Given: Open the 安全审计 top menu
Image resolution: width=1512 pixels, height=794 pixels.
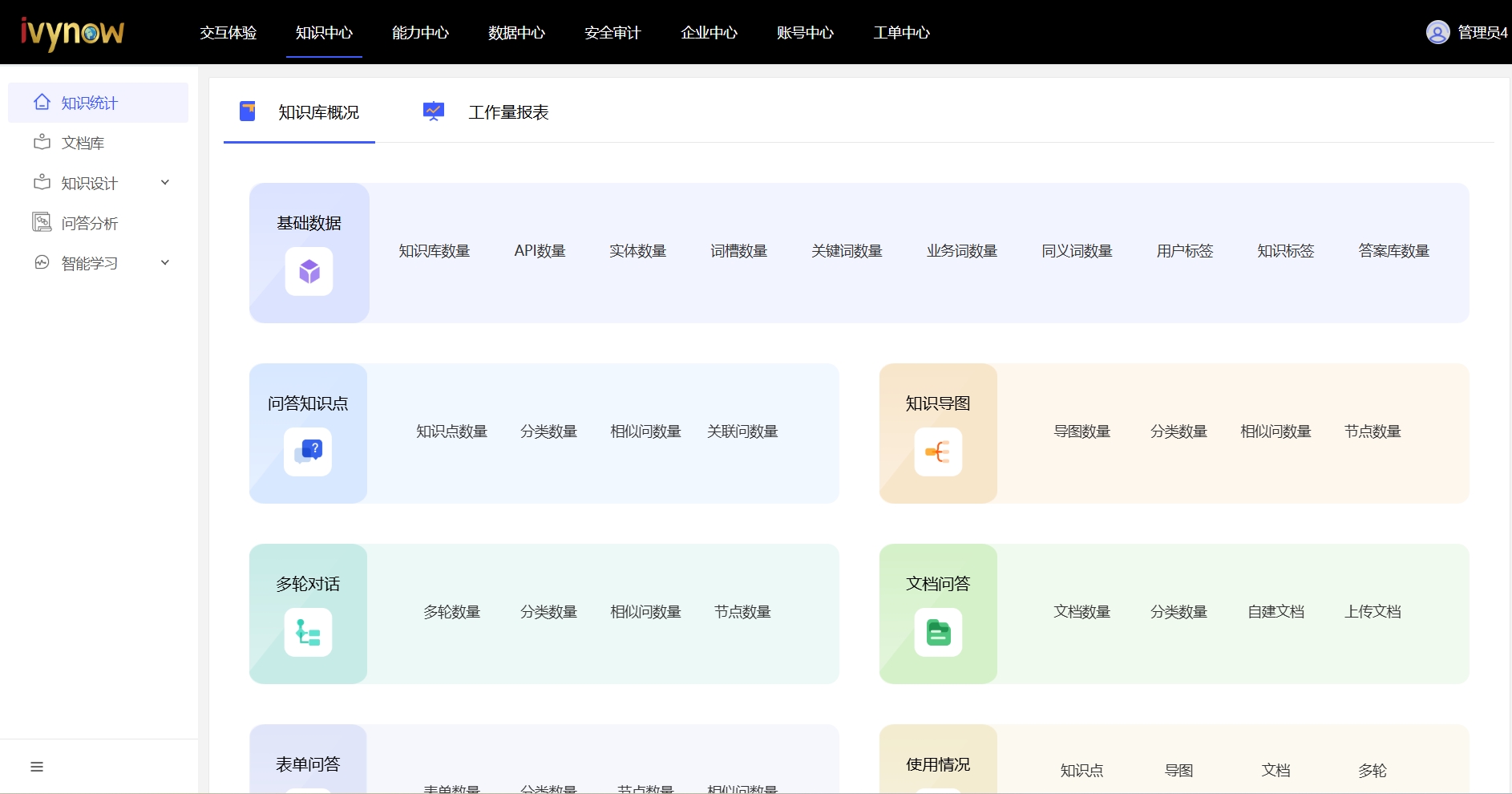Looking at the screenshot, I should point(612,33).
